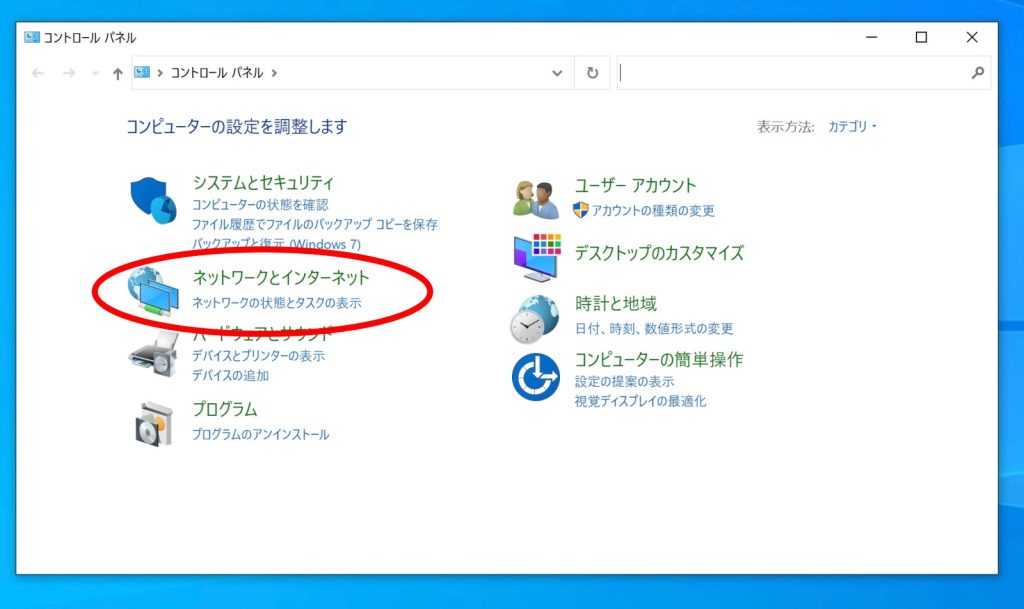The height and width of the screenshot is (609, 1024).
Task: Click デバイスとプリンターの表示 link
Action: click(x=259, y=356)
